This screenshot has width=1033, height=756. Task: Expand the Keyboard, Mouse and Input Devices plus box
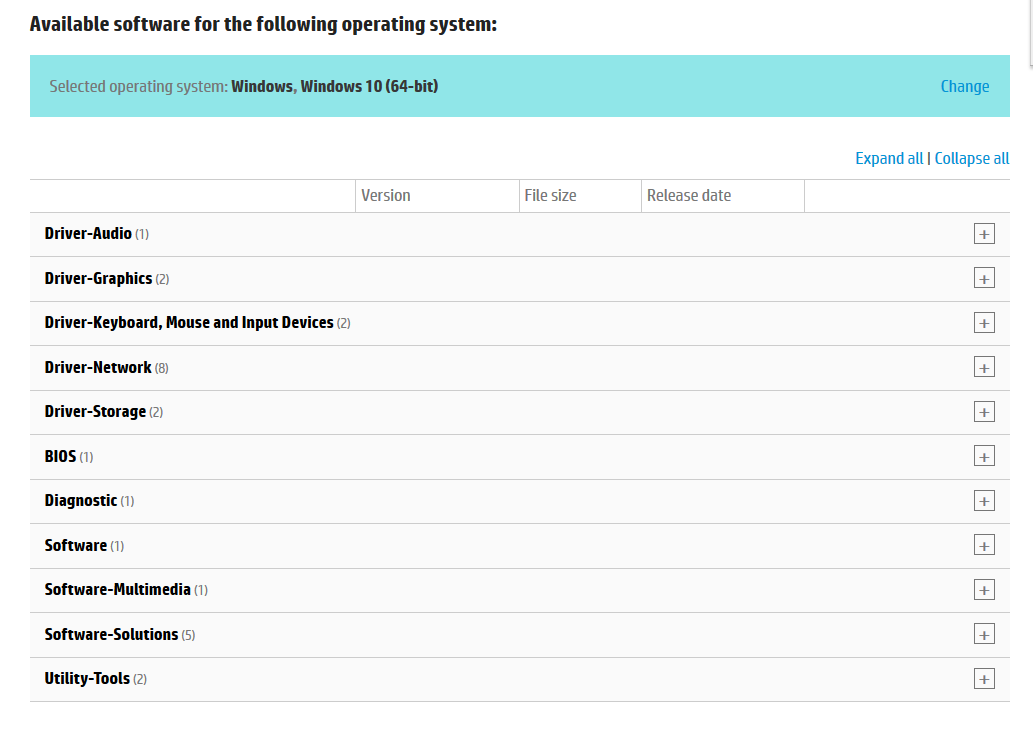tap(984, 323)
